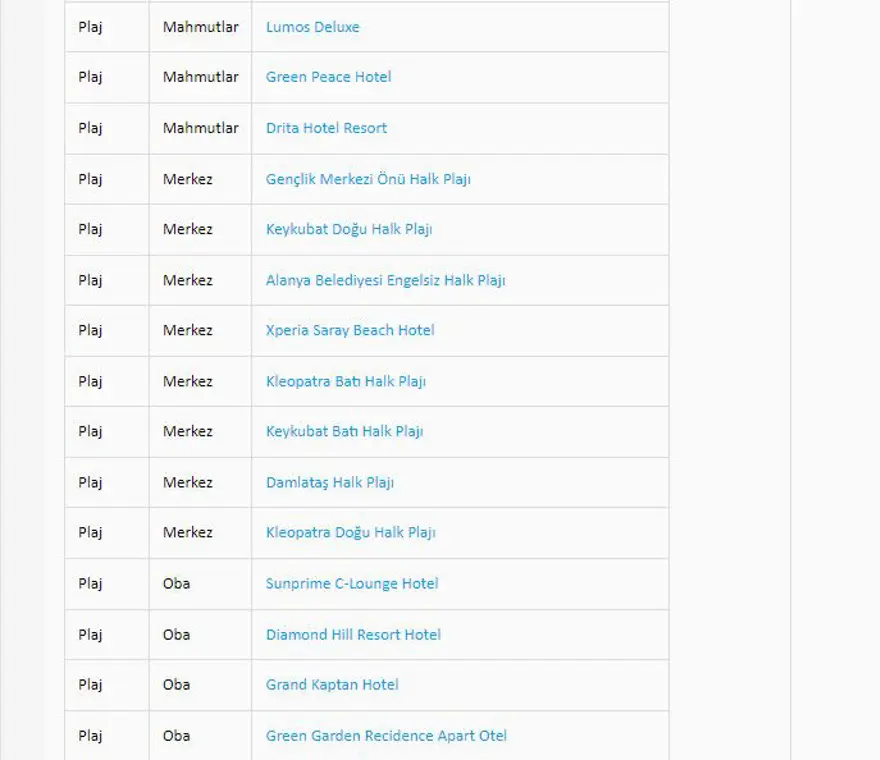Click Alanya Belediyesi Engelsiz Halk Plajı
Image resolution: width=880 pixels, height=760 pixels.
385,280
